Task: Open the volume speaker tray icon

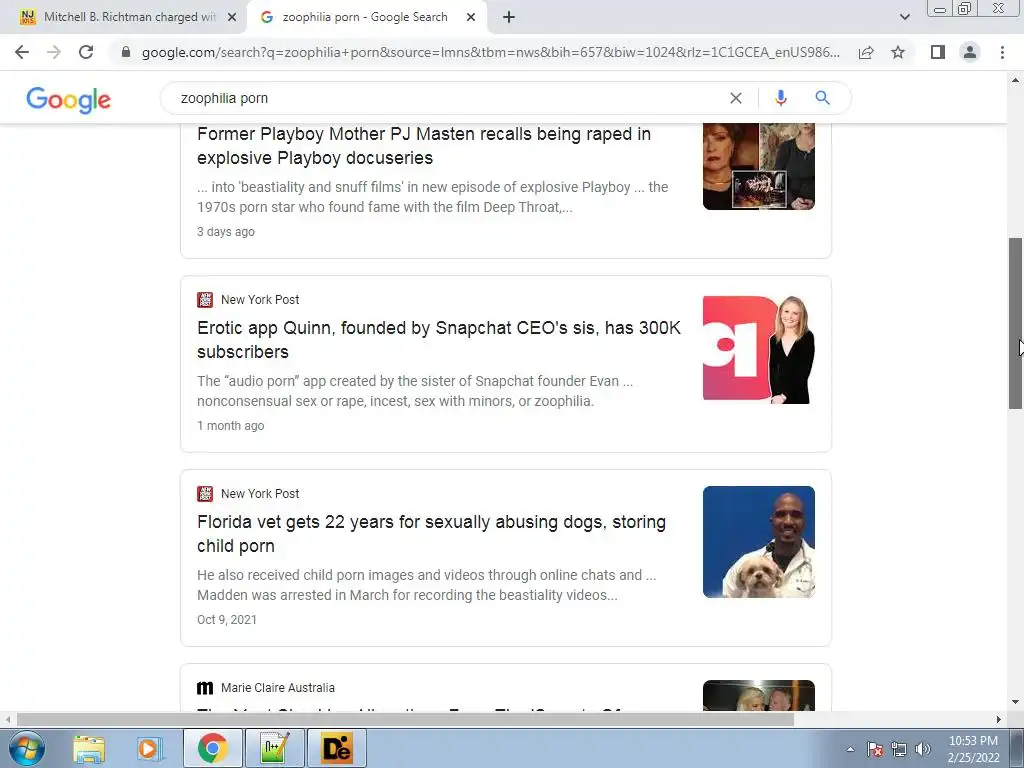Action: pos(923,749)
